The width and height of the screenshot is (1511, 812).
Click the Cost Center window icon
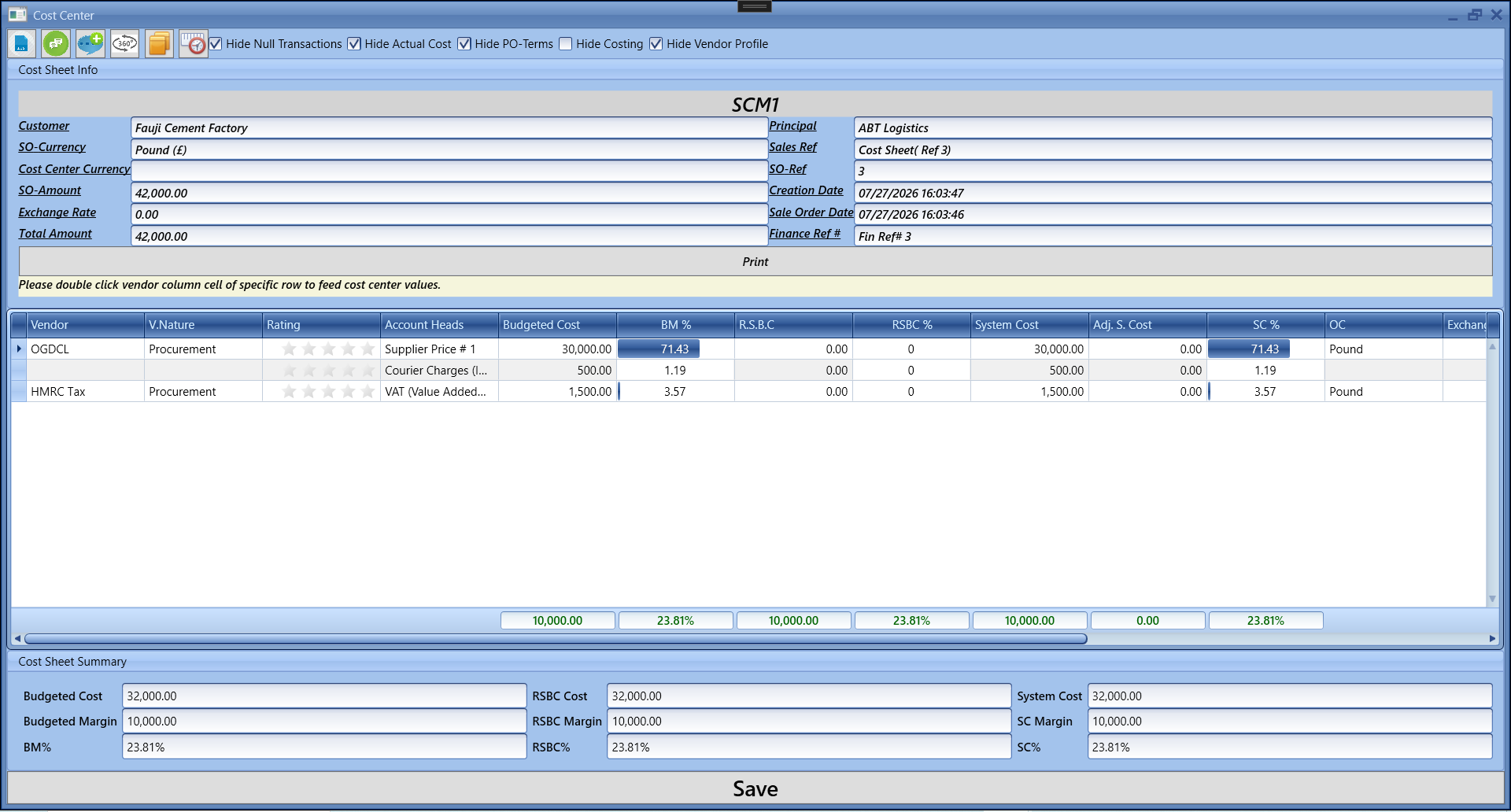pos(17,15)
